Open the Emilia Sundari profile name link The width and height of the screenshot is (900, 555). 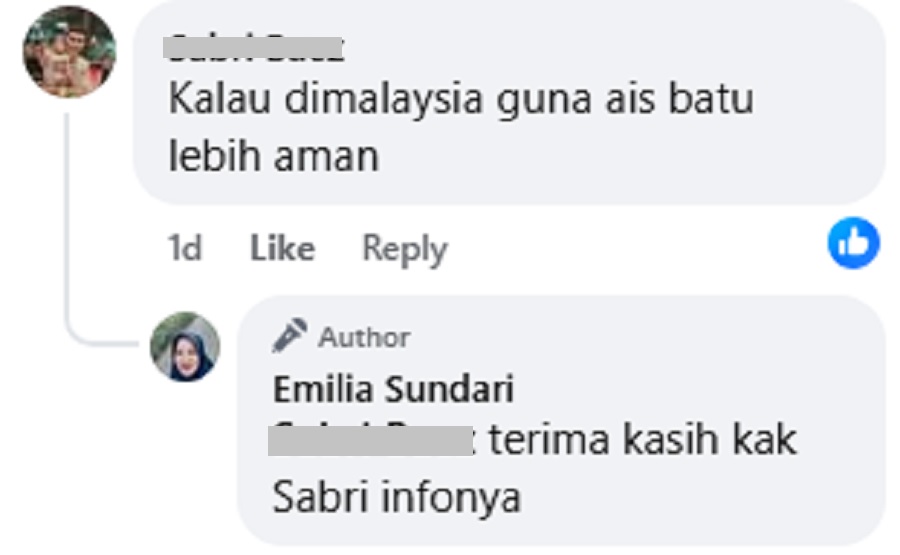393,389
